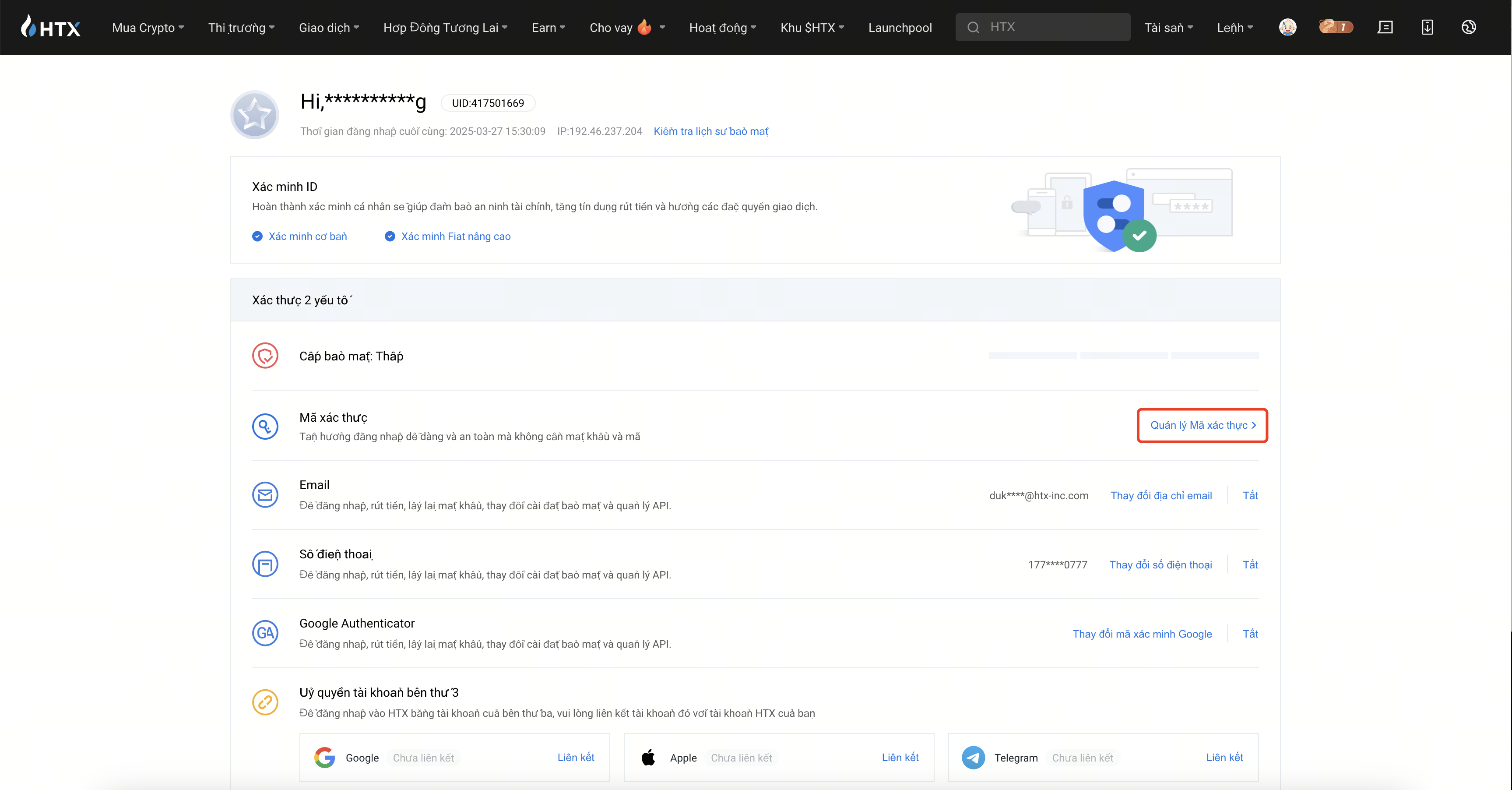Open the user avatar icon in header
This screenshot has width=1512, height=790.
(x=1287, y=27)
